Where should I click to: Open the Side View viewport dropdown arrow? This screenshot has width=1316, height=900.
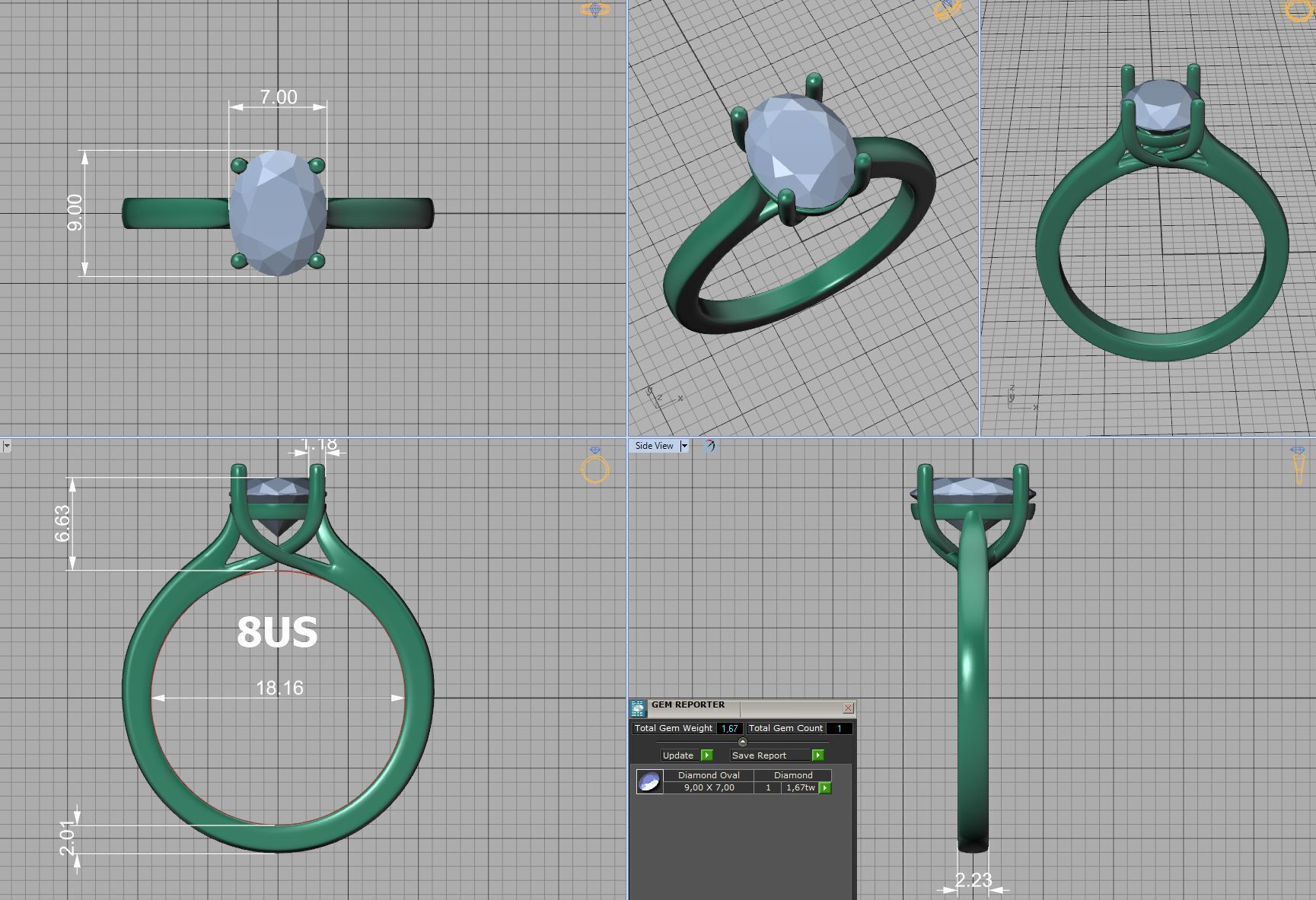tap(683, 446)
